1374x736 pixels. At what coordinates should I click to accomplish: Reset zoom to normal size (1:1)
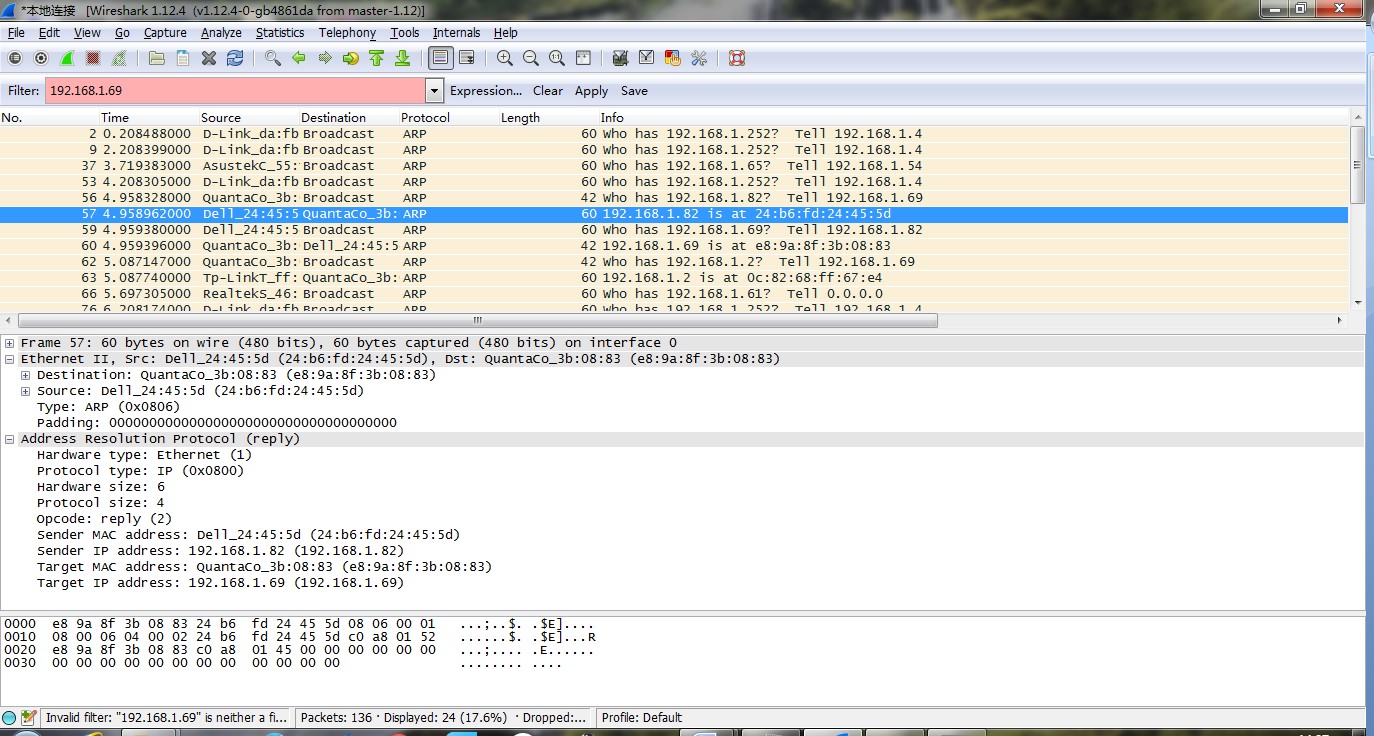(557, 58)
